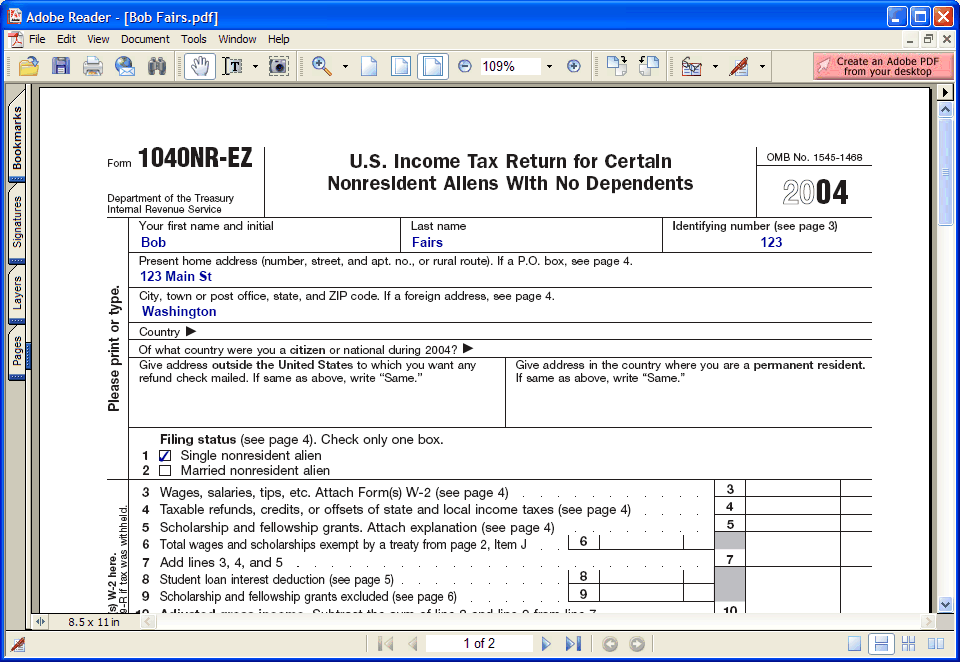Open the Bookmarks side tab
The width and height of the screenshot is (960, 662).
17,137
